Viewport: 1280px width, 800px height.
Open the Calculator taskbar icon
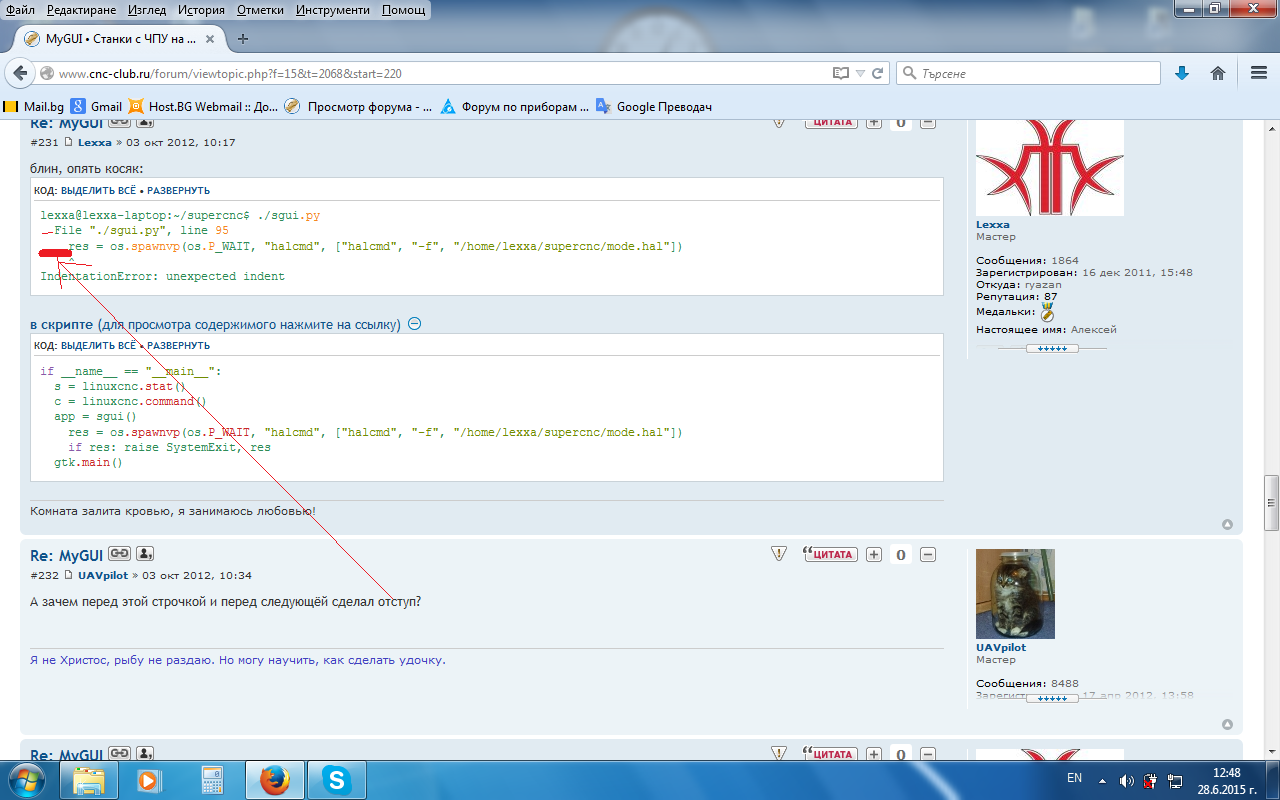click(x=212, y=780)
